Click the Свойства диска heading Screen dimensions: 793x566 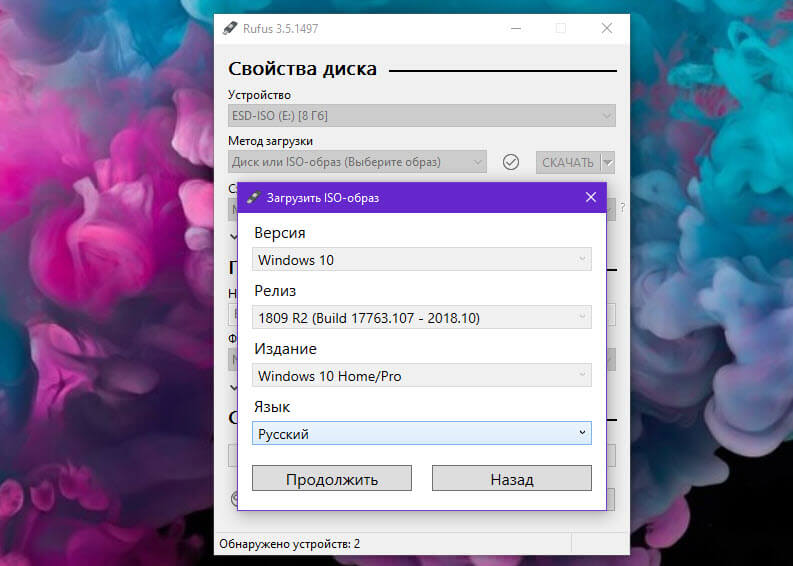point(302,69)
